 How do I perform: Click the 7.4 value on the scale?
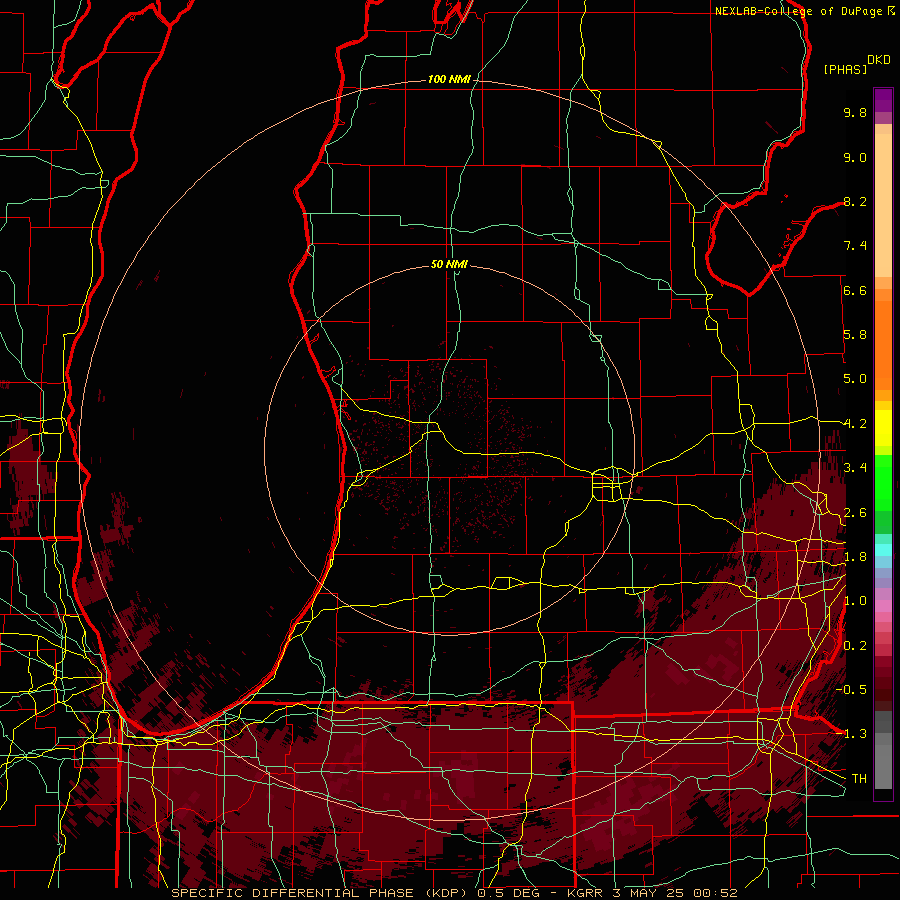point(855,246)
